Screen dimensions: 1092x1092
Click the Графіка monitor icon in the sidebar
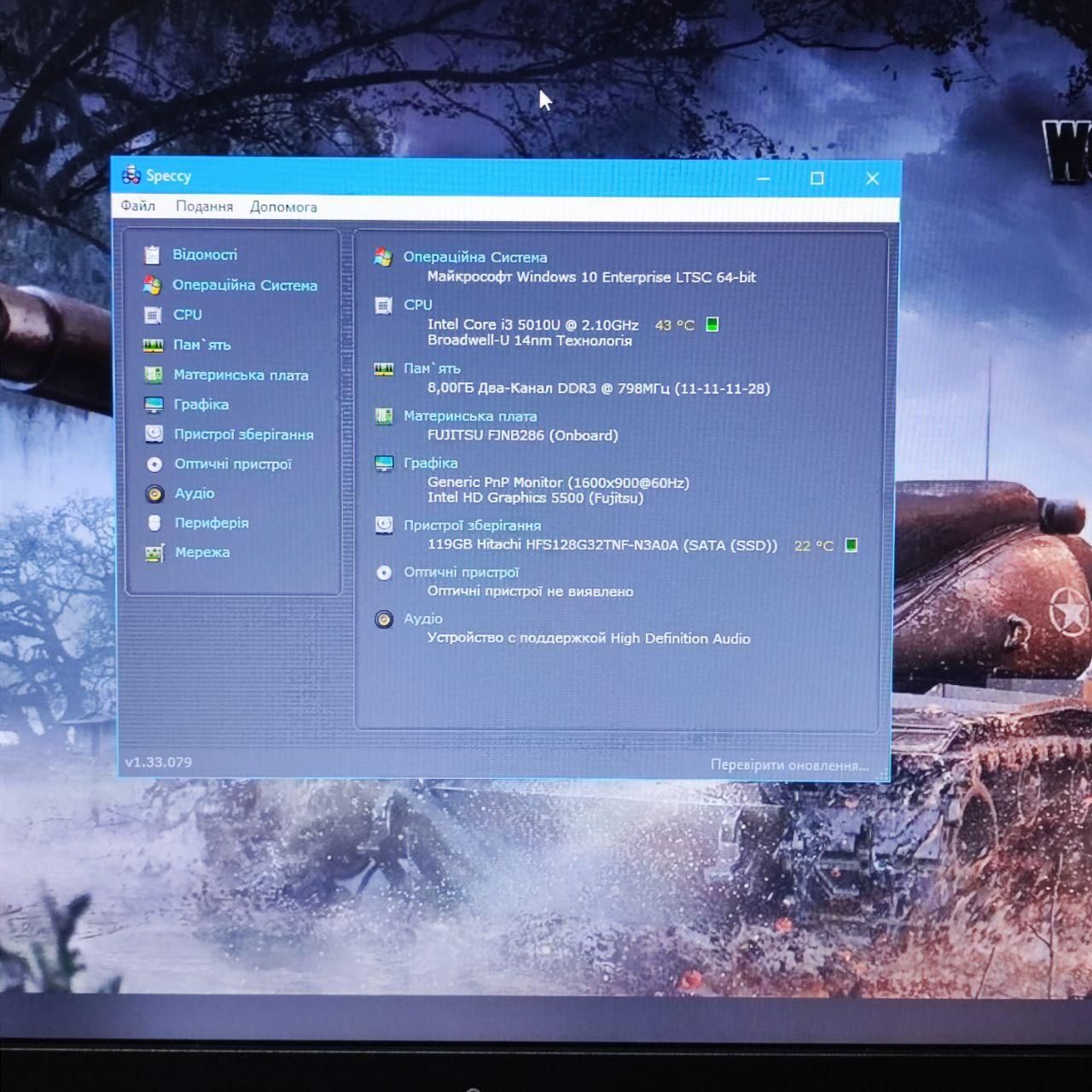[x=154, y=404]
